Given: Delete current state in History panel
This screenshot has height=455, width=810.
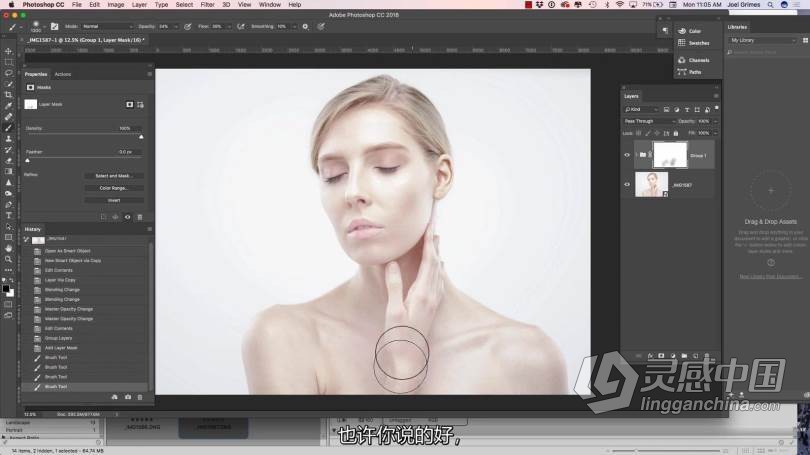Looking at the screenshot, I should click(139, 397).
